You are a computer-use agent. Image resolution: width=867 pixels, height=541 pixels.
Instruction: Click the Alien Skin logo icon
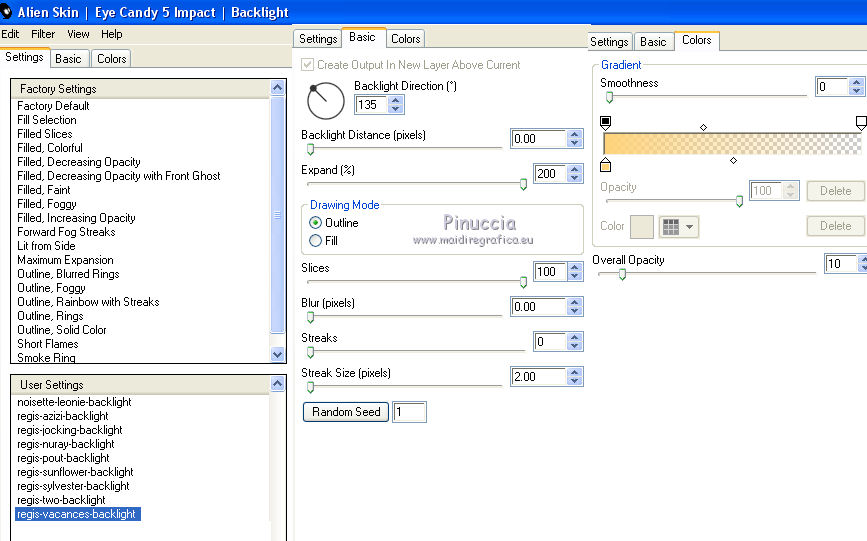pyautogui.click(x=6, y=12)
